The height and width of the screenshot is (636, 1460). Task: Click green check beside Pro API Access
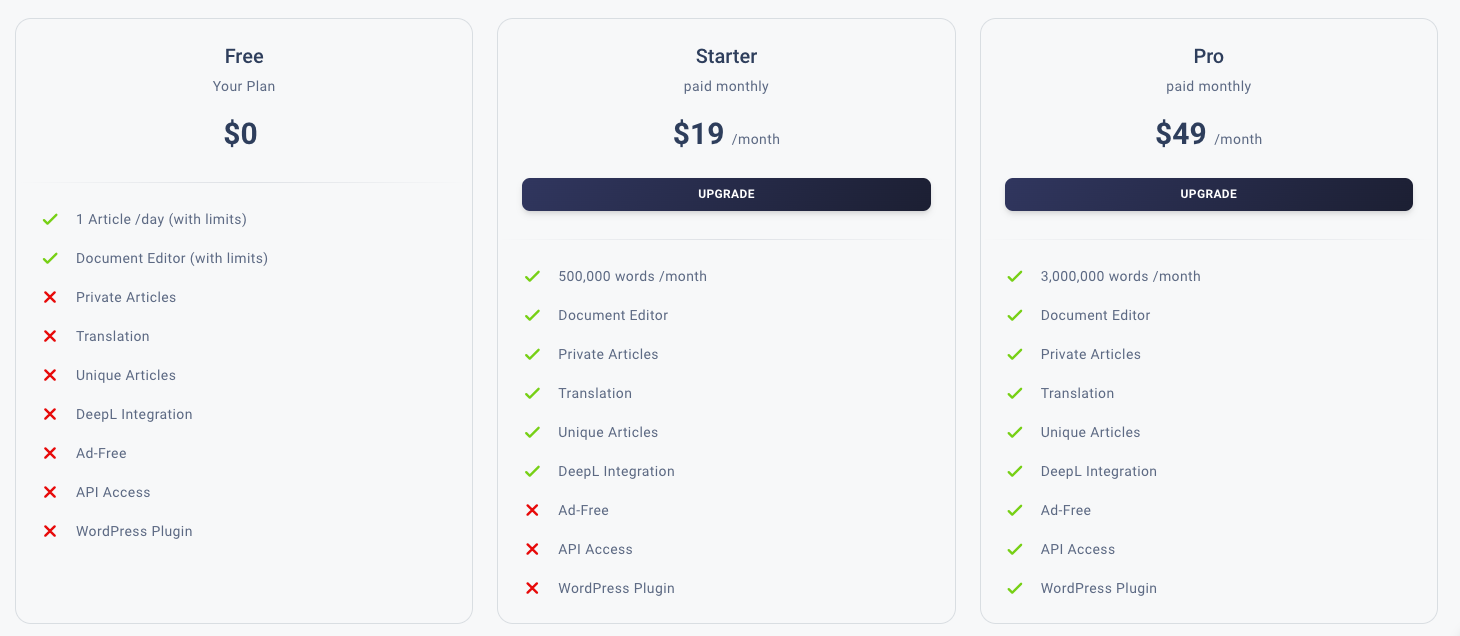1015,549
